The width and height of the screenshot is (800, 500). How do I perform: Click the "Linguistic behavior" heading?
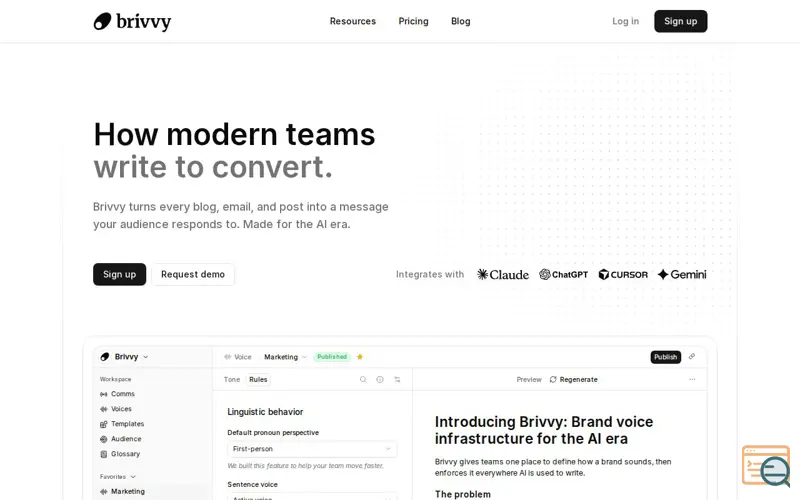click(265, 412)
